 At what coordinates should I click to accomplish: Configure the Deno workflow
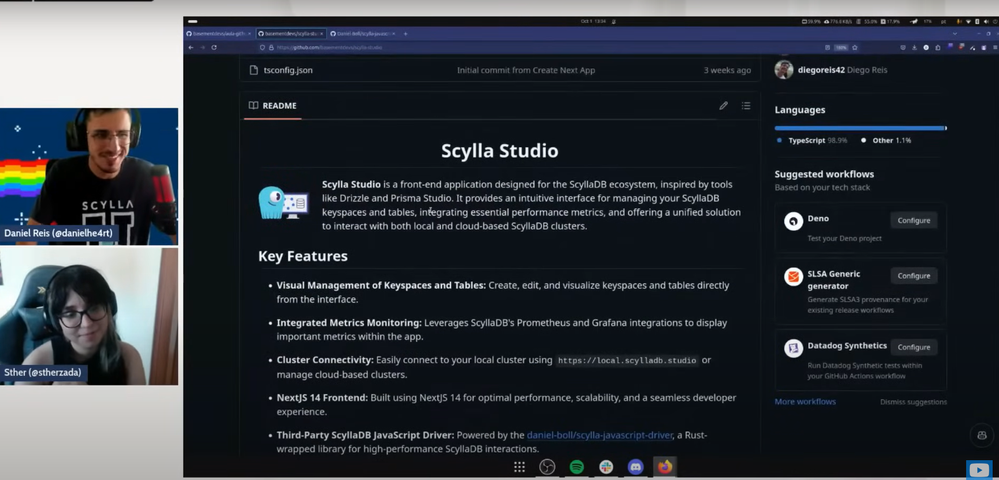pos(914,220)
